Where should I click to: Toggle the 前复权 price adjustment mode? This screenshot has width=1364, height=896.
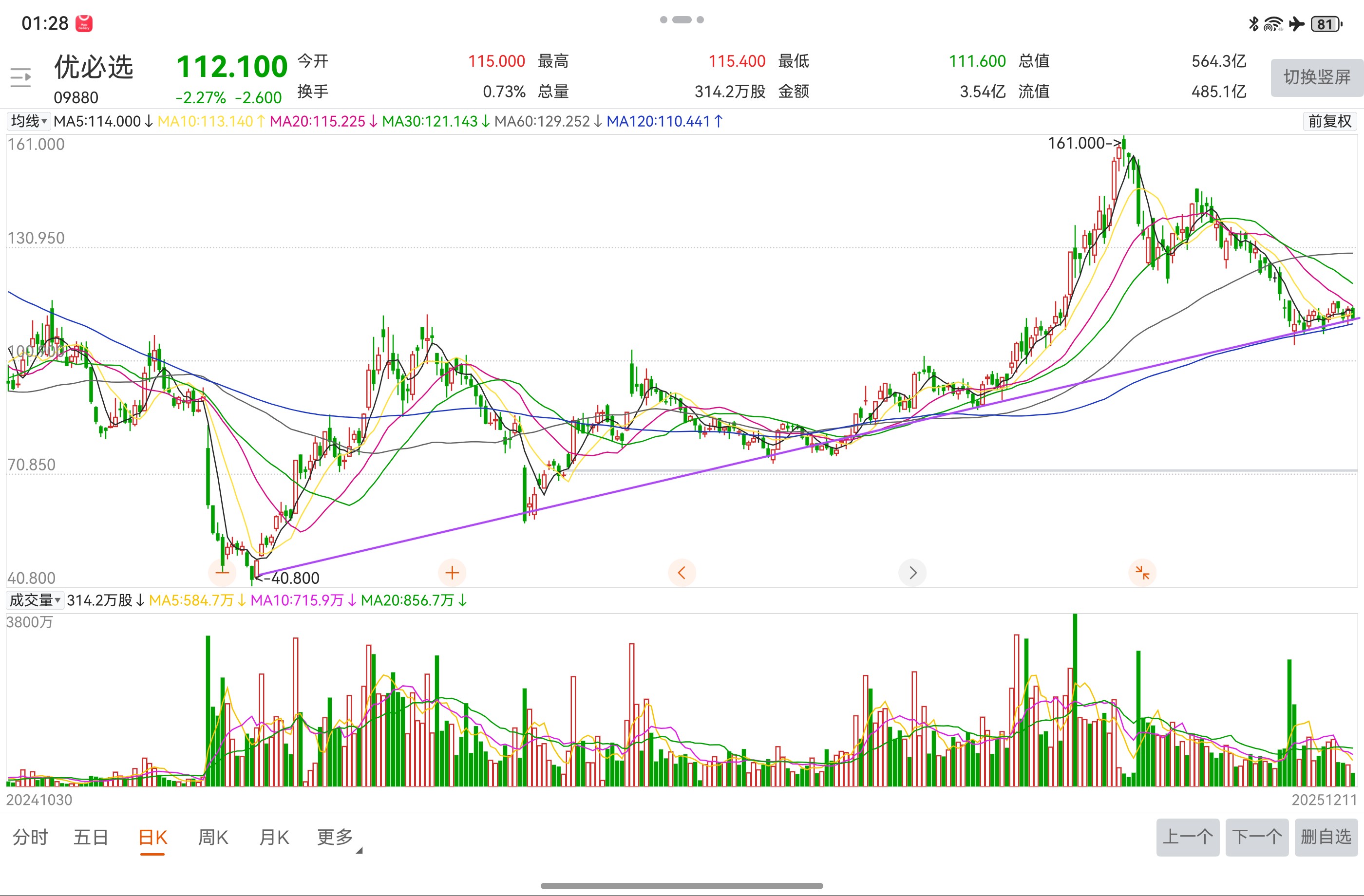click(x=1329, y=121)
